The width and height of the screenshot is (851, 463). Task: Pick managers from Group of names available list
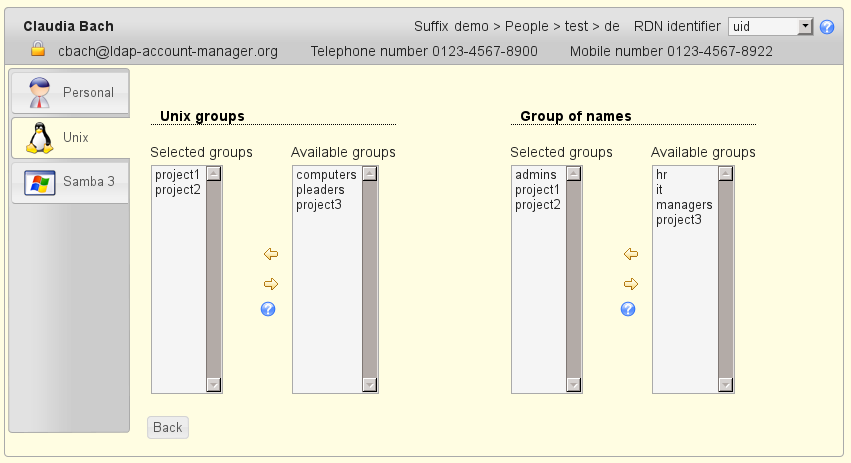(684, 205)
